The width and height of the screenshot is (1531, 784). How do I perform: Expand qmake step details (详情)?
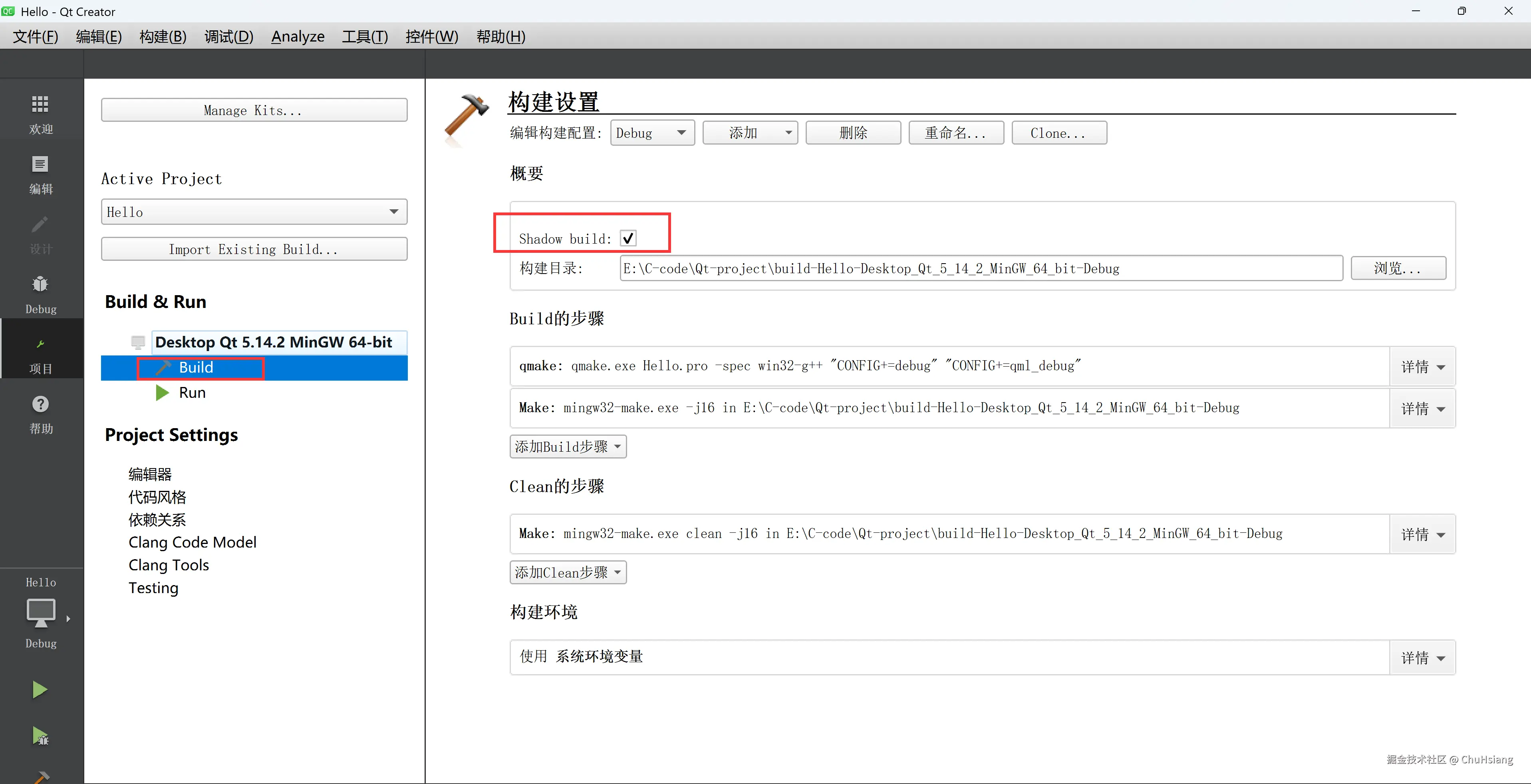1422,367
